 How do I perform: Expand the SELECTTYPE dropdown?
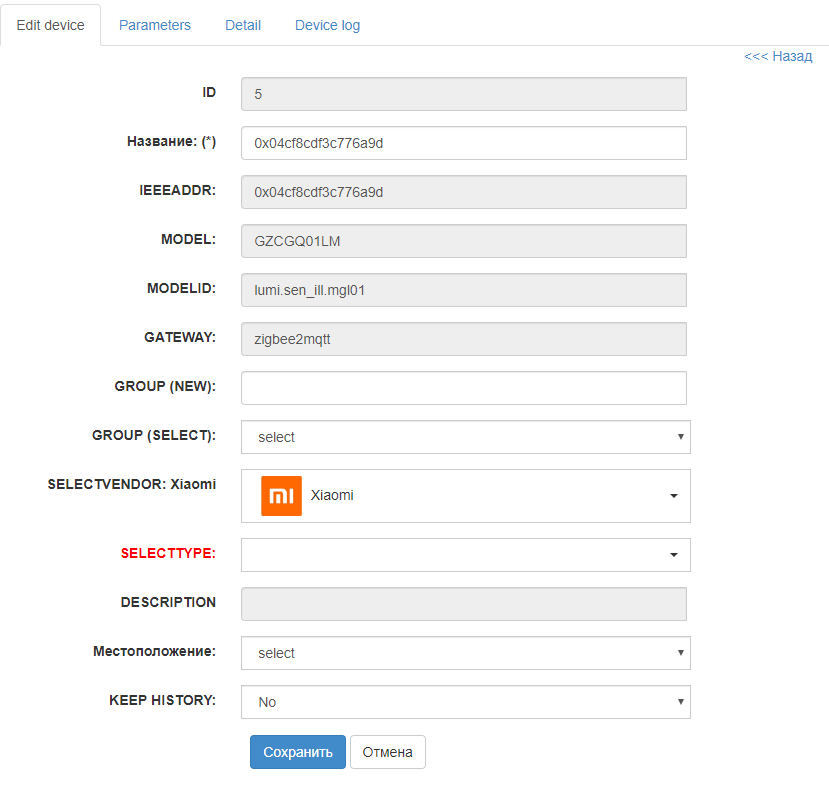465,555
